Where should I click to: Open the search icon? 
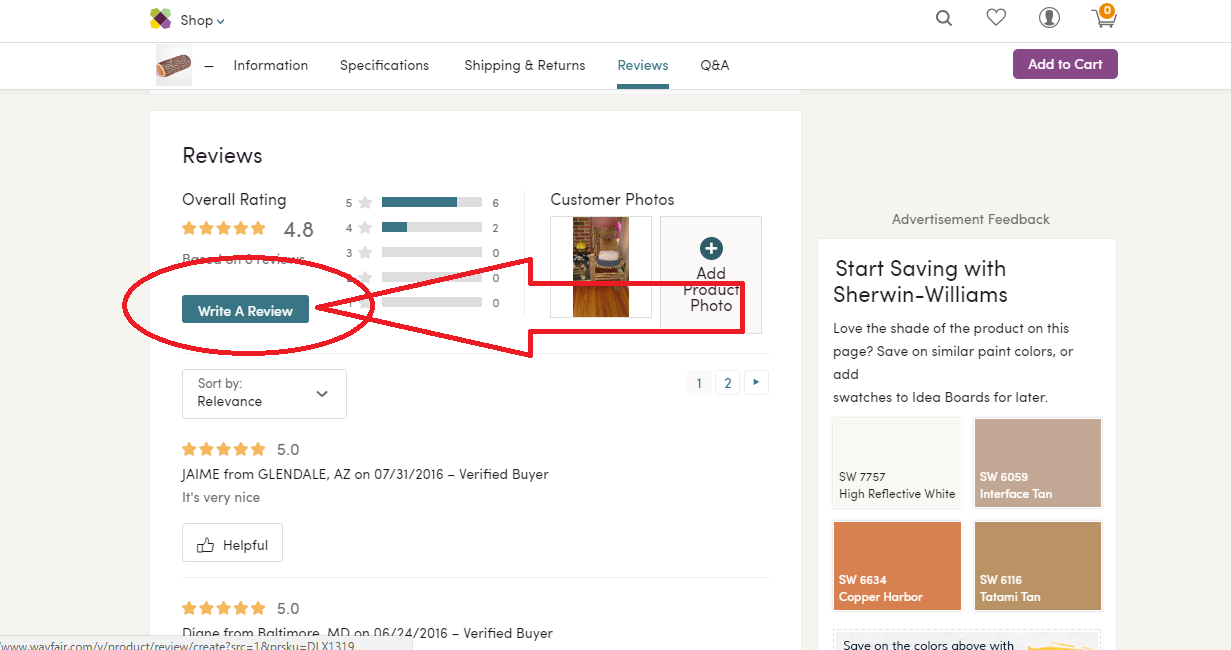(x=943, y=18)
